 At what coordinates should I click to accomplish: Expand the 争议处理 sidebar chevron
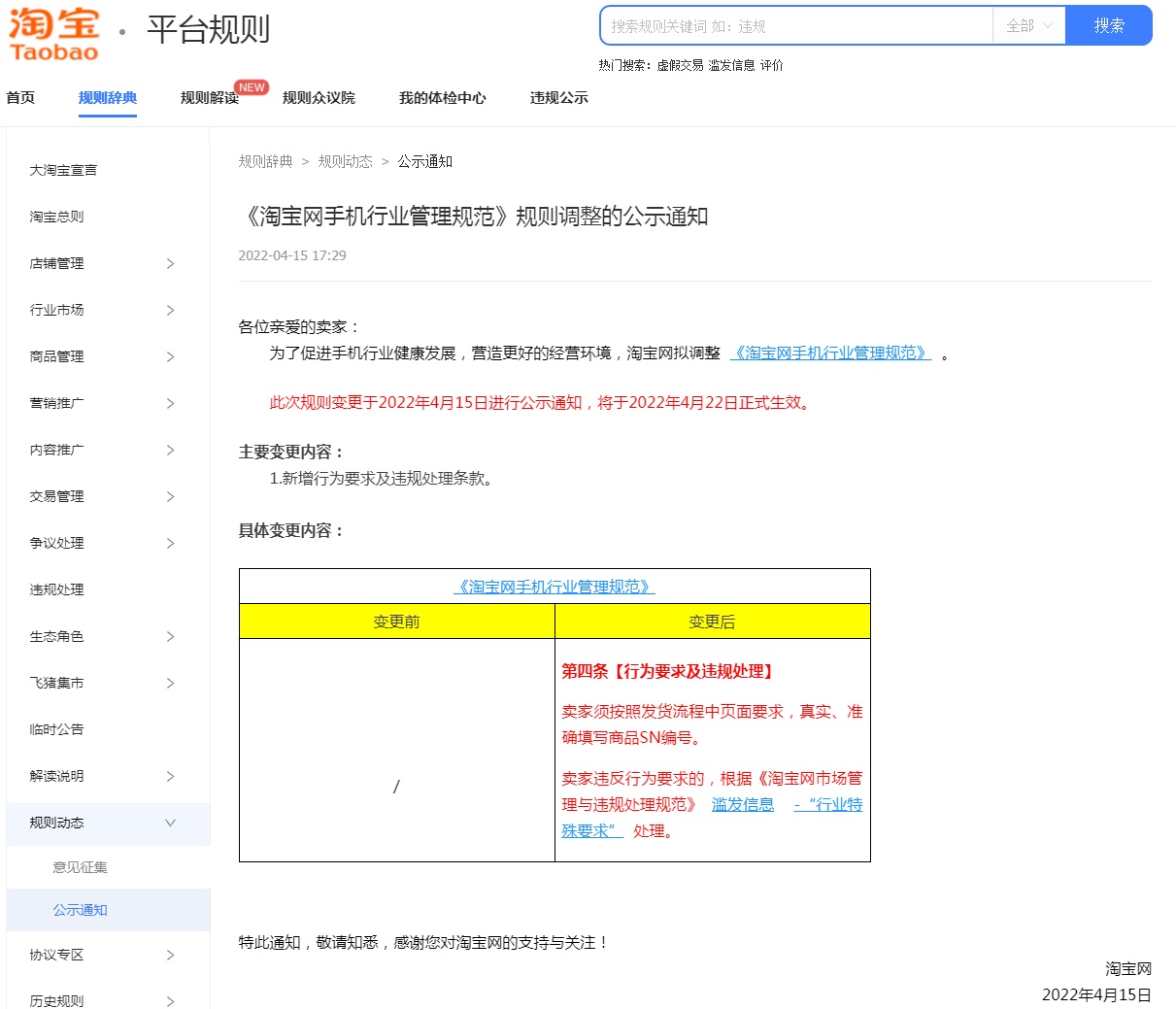[x=170, y=543]
